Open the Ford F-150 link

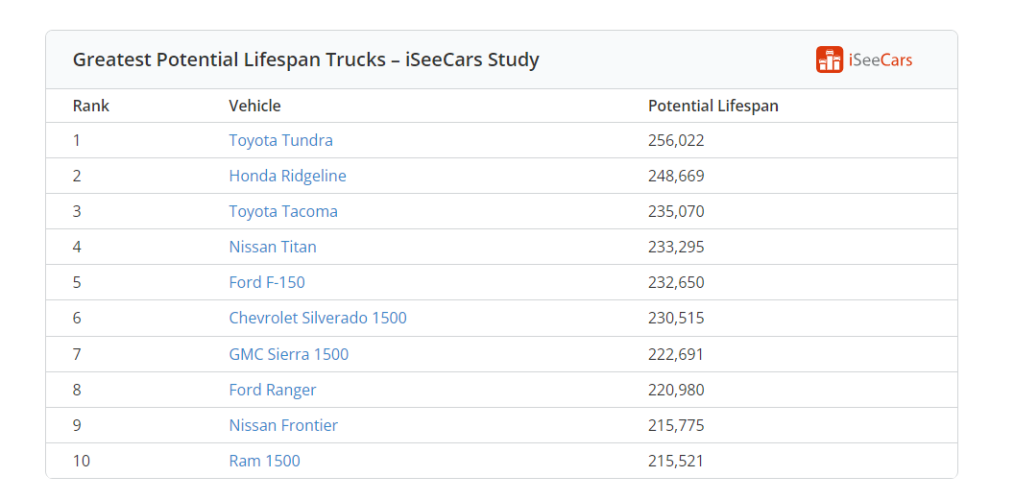(x=266, y=283)
